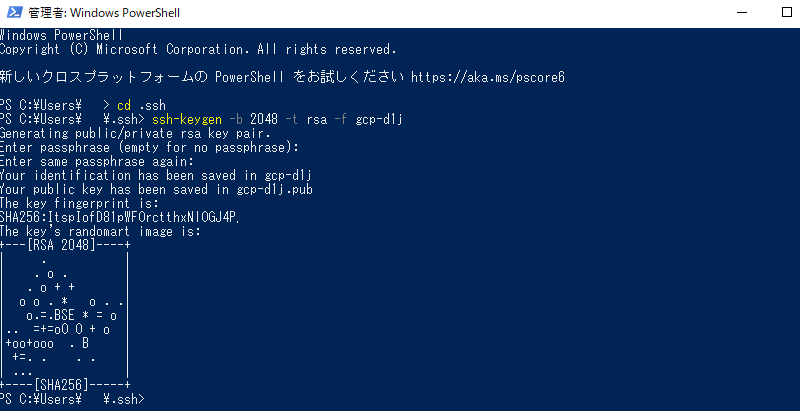Click the "gcp-dlj.pub" public key filename
The image size is (800, 411).
274,190
